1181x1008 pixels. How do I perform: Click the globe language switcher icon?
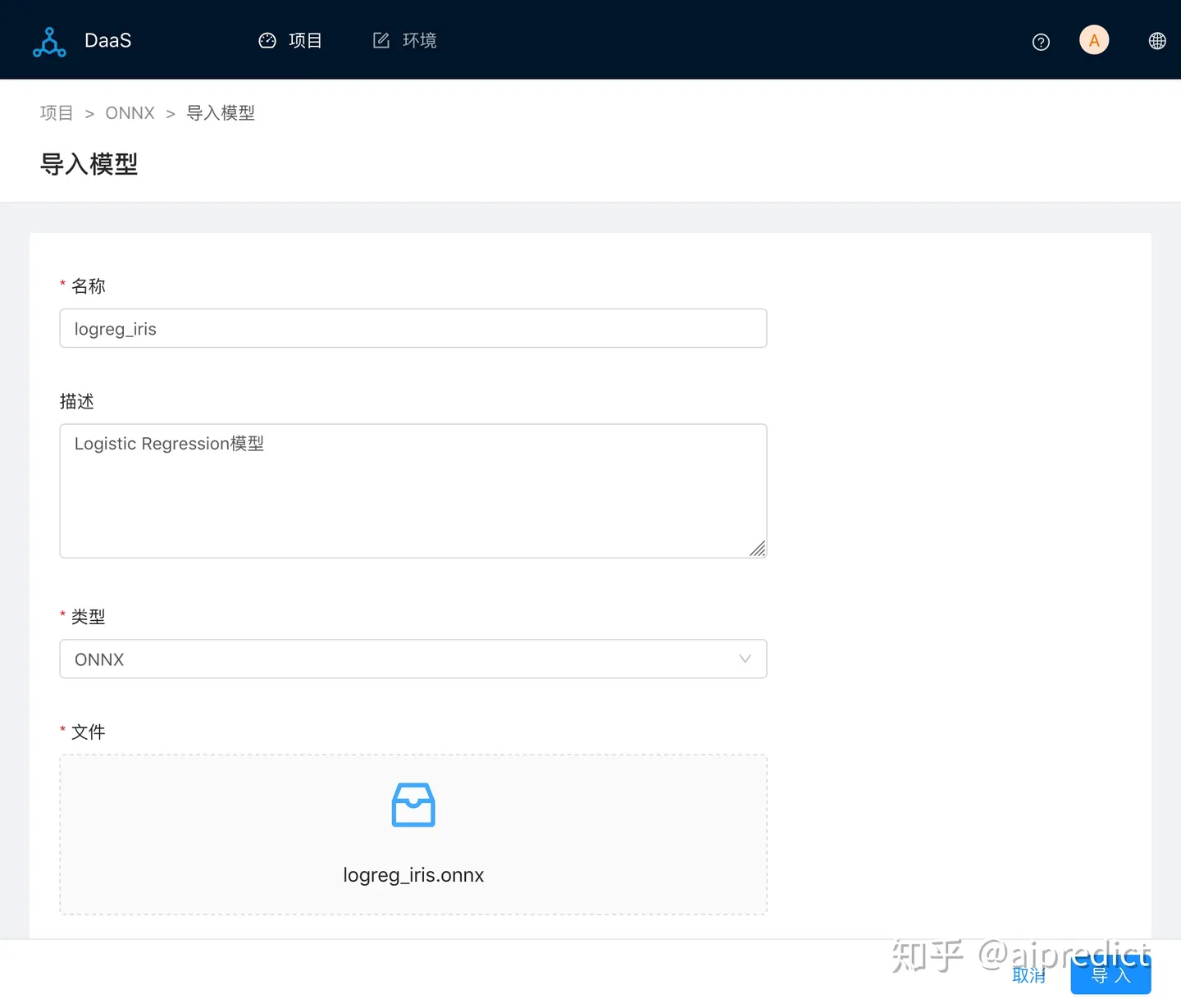[x=1157, y=39]
